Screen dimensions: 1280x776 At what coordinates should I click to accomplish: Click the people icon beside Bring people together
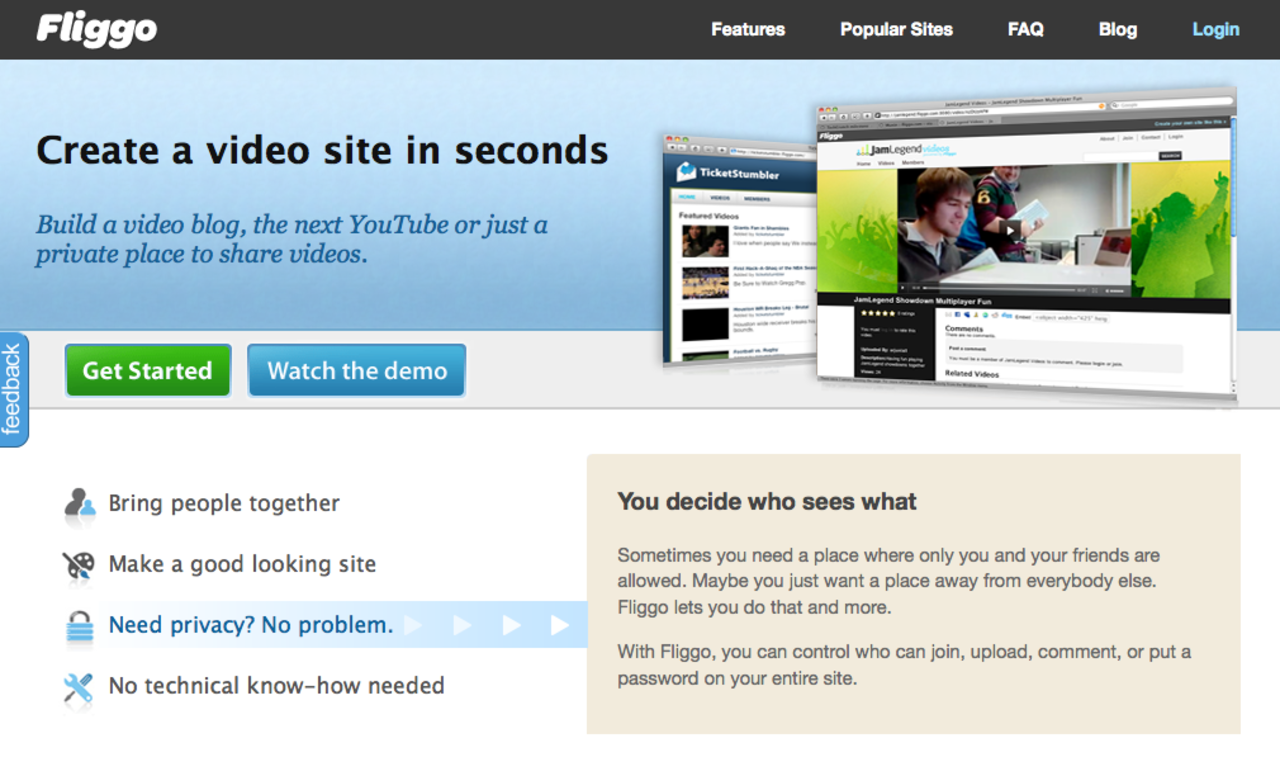point(79,504)
